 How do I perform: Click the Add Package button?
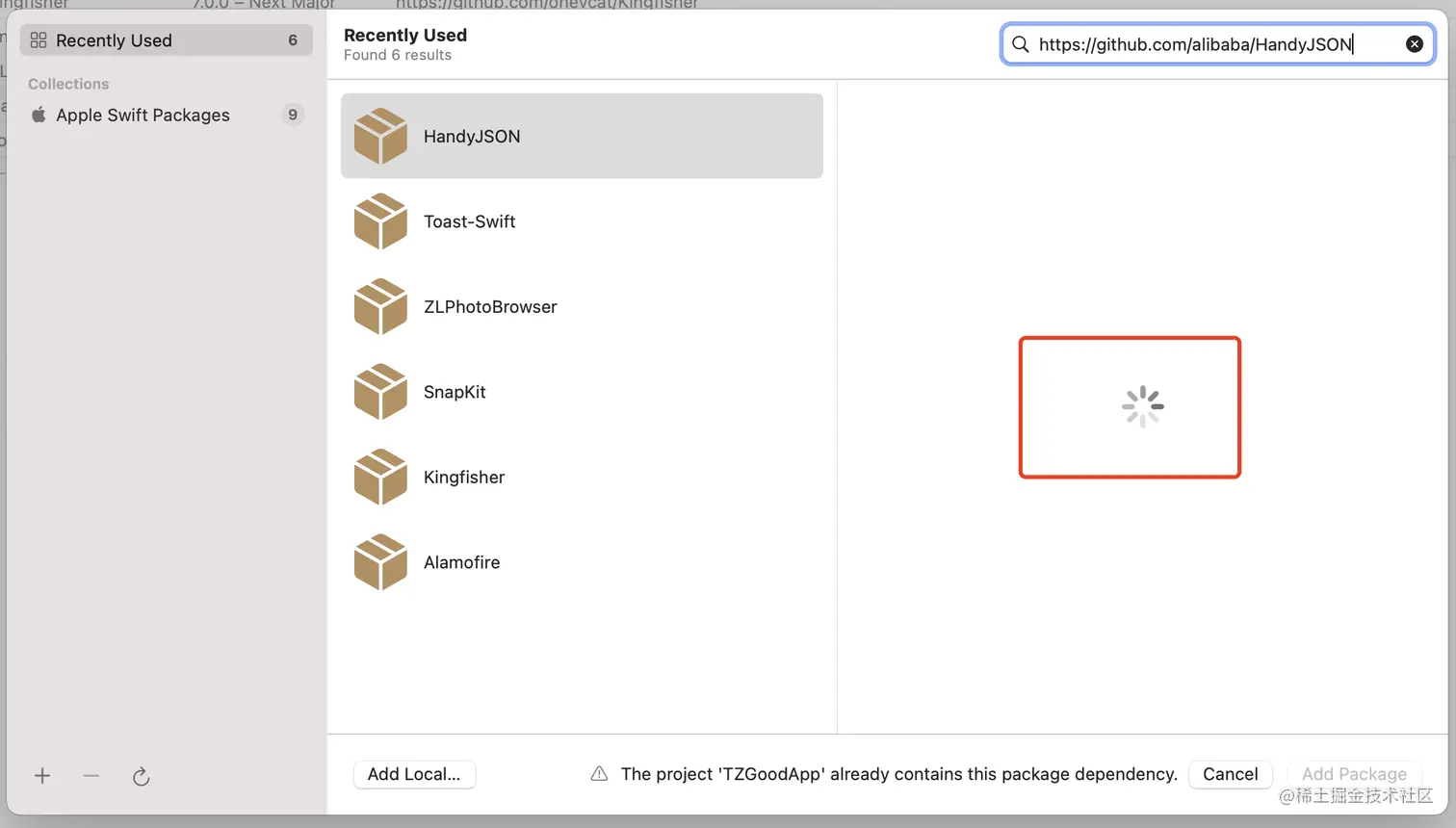[1354, 774]
